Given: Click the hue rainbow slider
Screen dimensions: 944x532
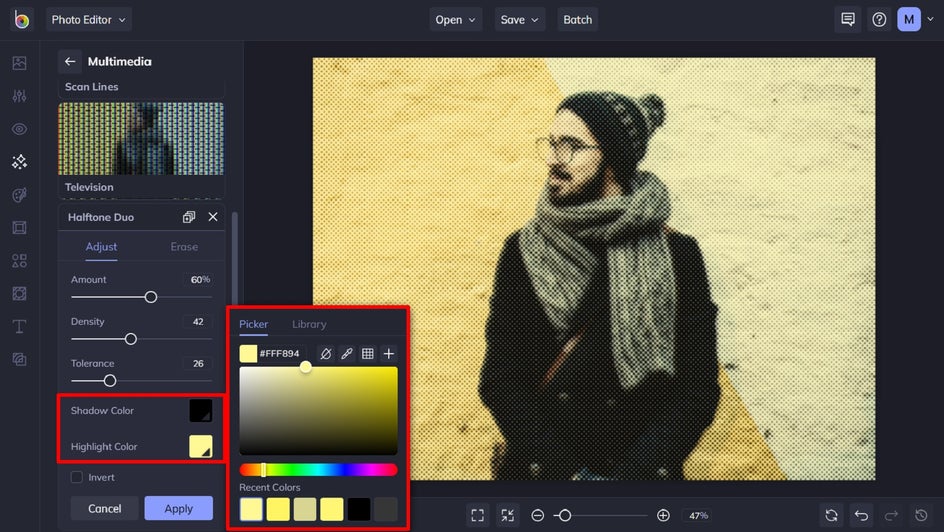Looking at the screenshot, I should tap(318, 470).
